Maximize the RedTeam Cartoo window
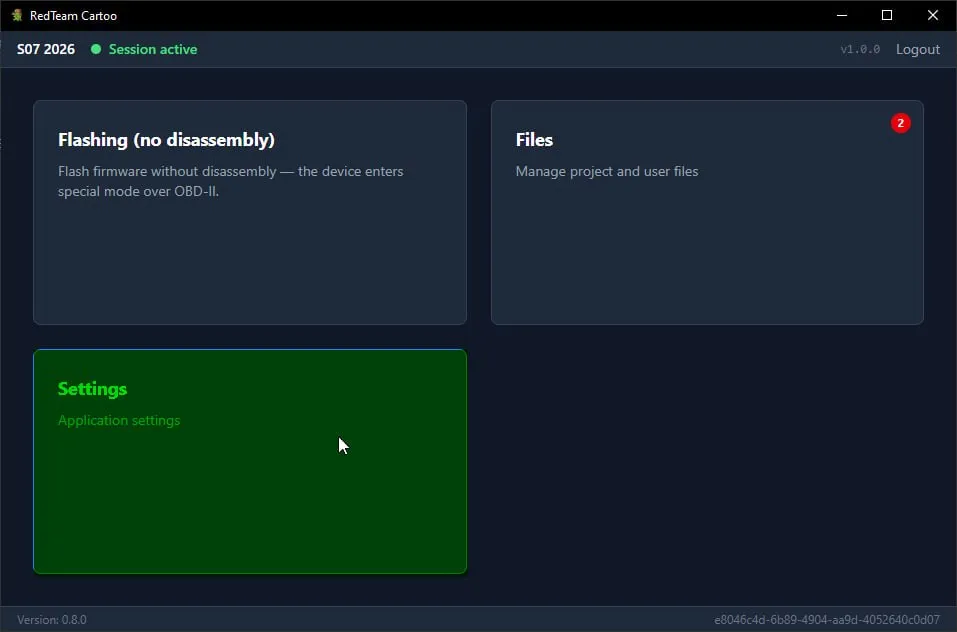957x632 pixels. [x=887, y=15]
